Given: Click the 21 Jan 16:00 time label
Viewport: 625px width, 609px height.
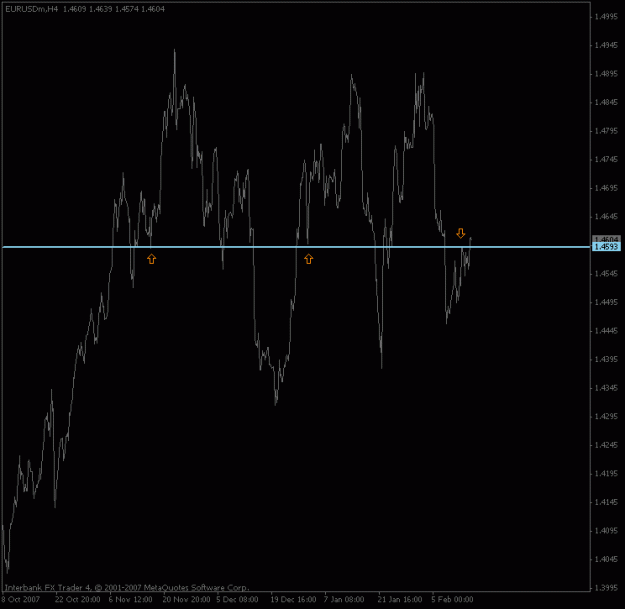Looking at the screenshot, I should tap(400, 599).
